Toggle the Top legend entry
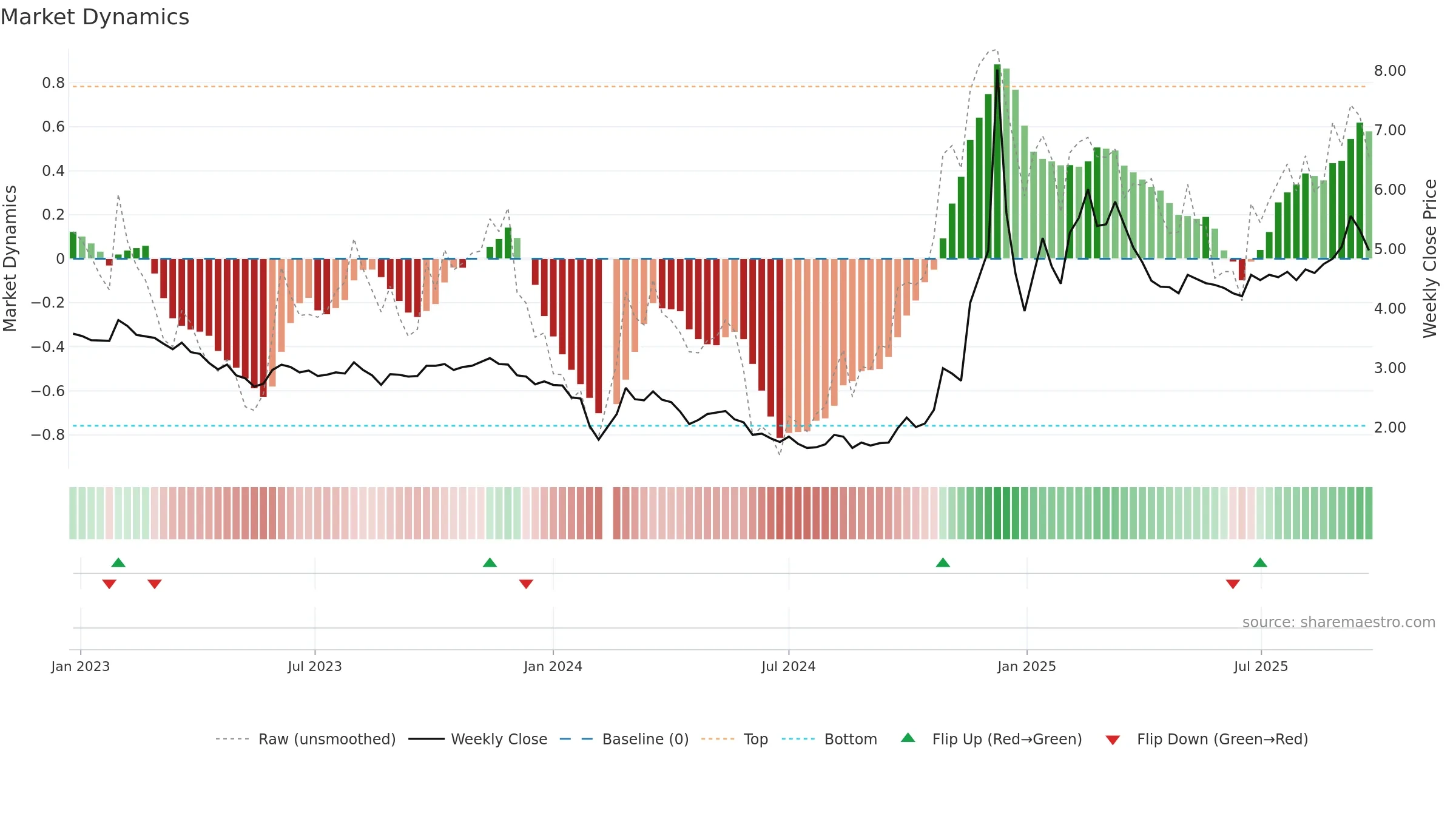Viewport: 1456px width, 819px height. (734, 739)
